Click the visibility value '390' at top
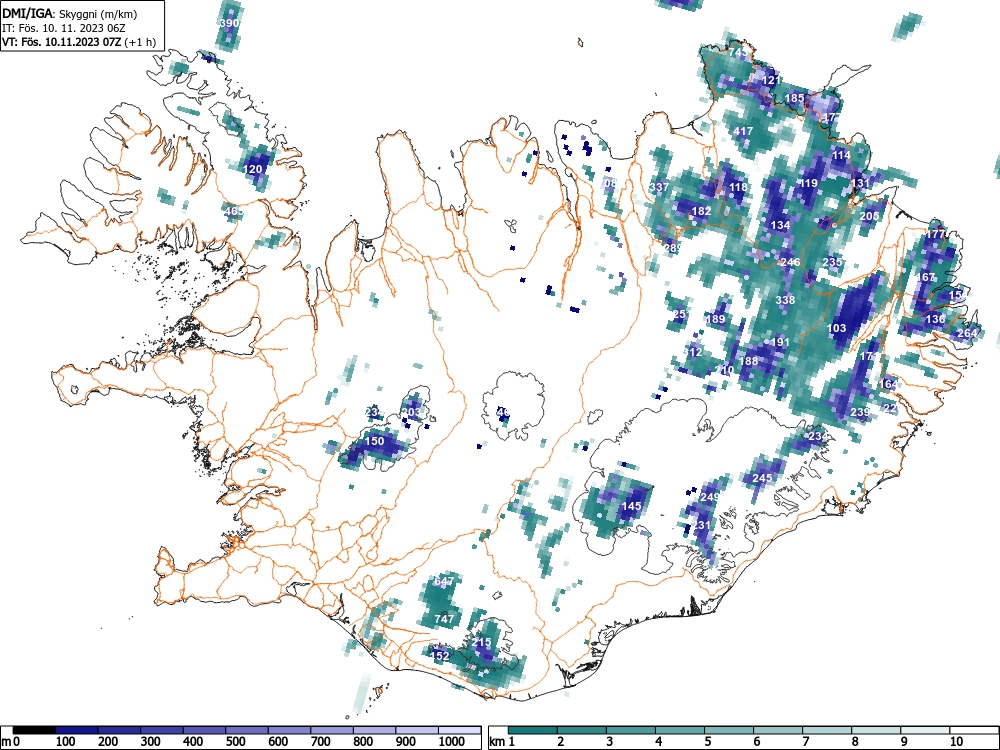The height and width of the screenshot is (750, 1000). pyautogui.click(x=229, y=24)
